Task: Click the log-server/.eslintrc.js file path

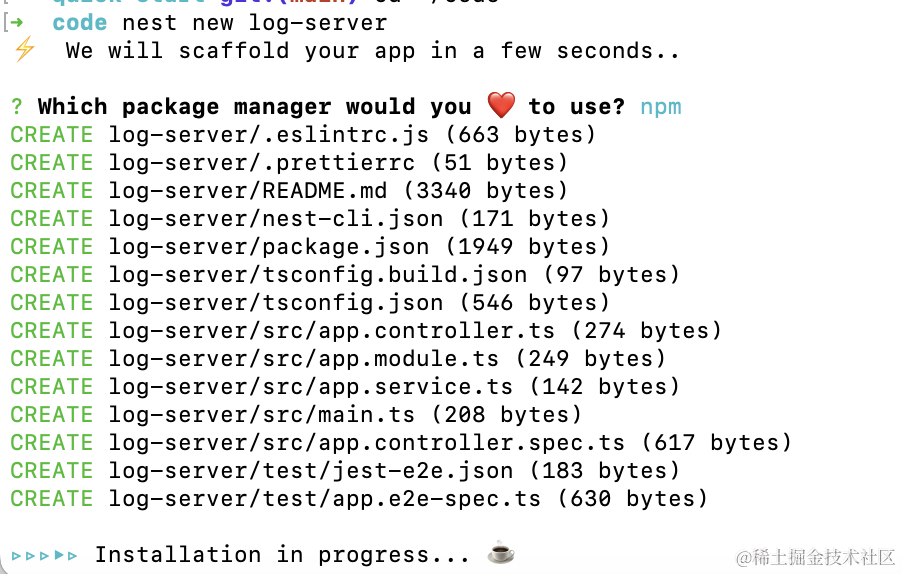Action: pyautogui.click(x=270, y=134)
